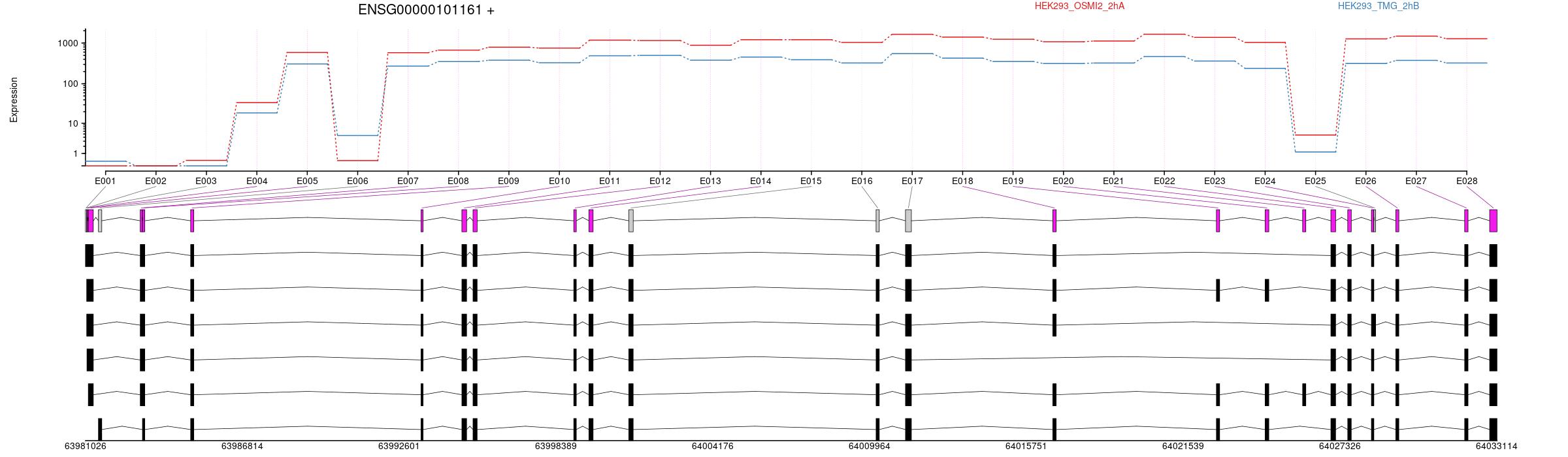Click the E016 exon label

[862, 181]
